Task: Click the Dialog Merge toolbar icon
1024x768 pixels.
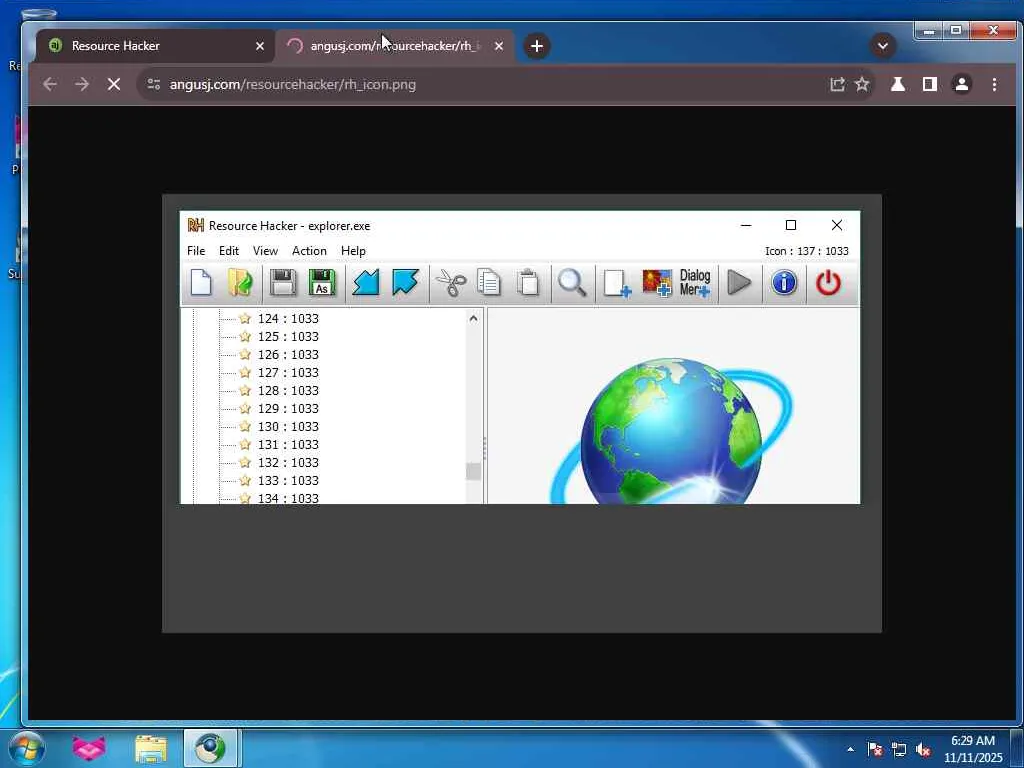Action: coord(695,283)
